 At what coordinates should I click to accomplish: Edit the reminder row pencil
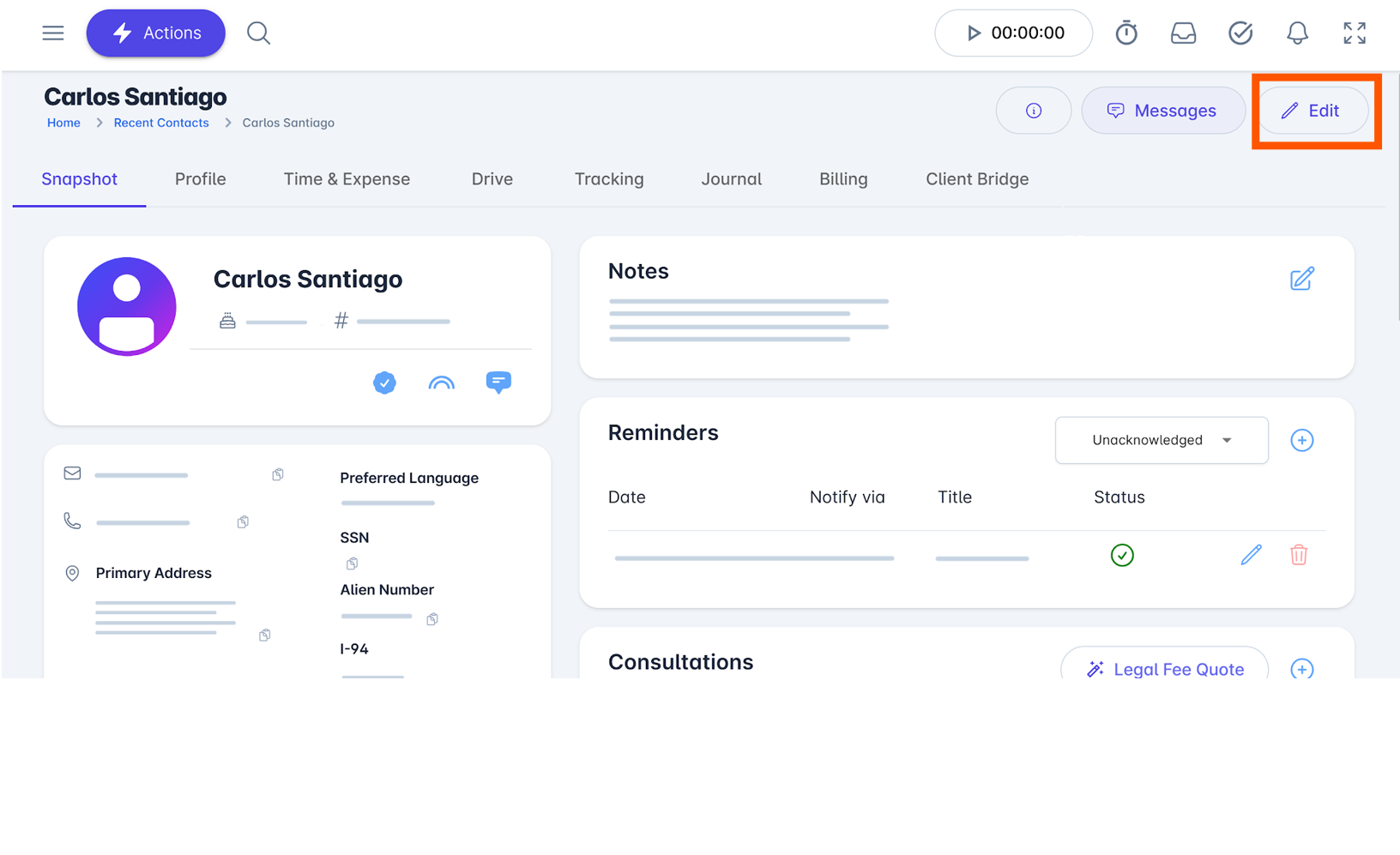[x=1251, y=555]
